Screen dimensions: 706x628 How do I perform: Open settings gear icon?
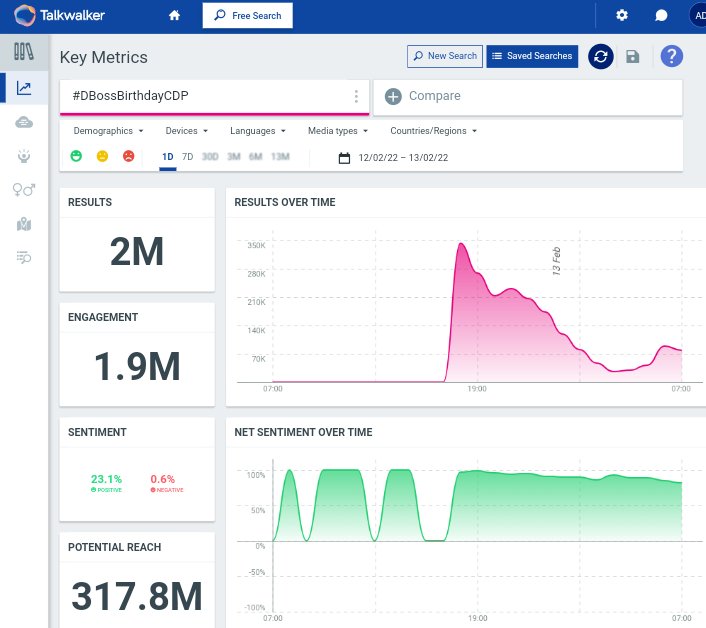click(622, 15)
